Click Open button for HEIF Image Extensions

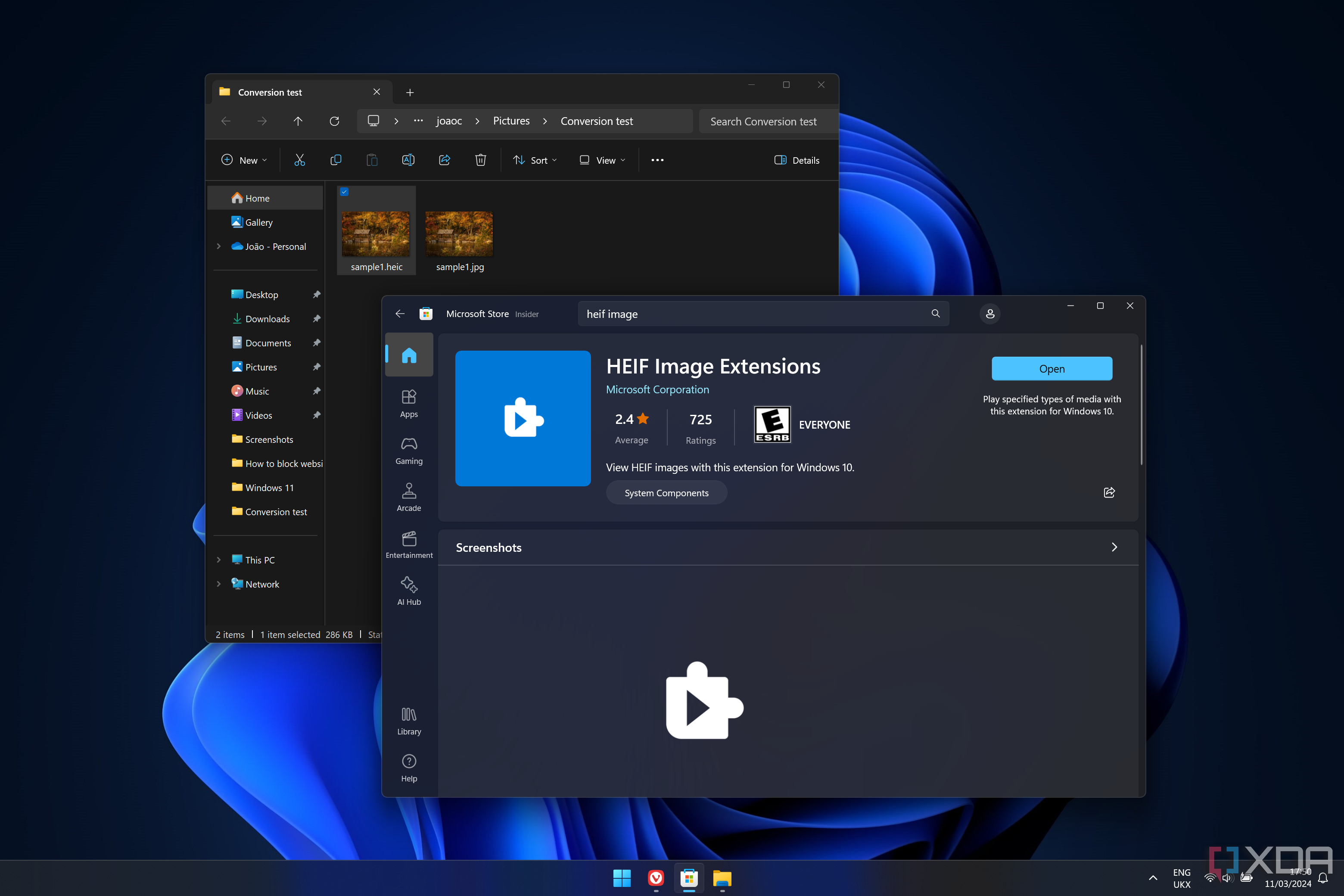[x=1050, y=368]
